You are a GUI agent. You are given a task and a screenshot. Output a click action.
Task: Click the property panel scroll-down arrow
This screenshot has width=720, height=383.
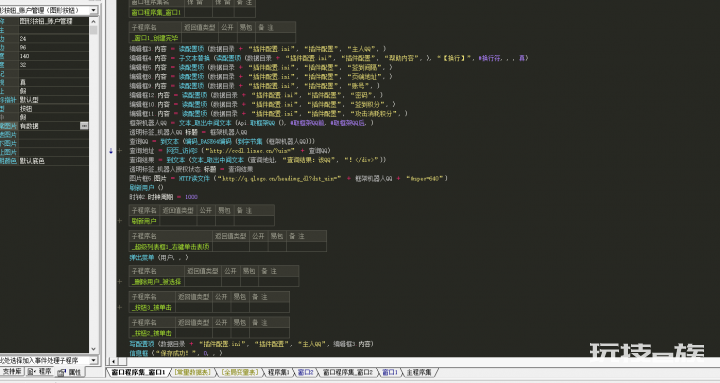pyautogui.click(x=94, y=349)
